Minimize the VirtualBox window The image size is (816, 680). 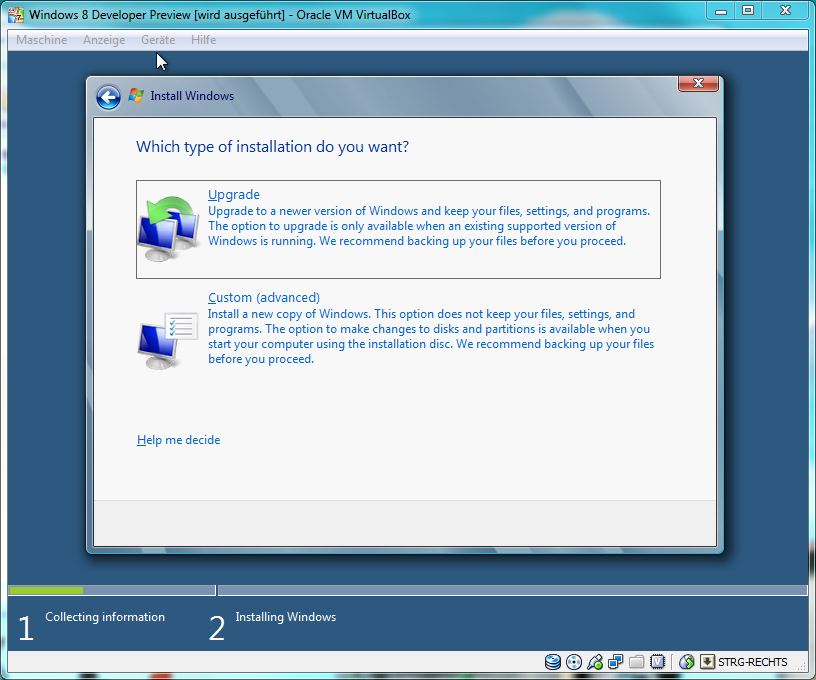pyautogui.click(x=721, y=10)
